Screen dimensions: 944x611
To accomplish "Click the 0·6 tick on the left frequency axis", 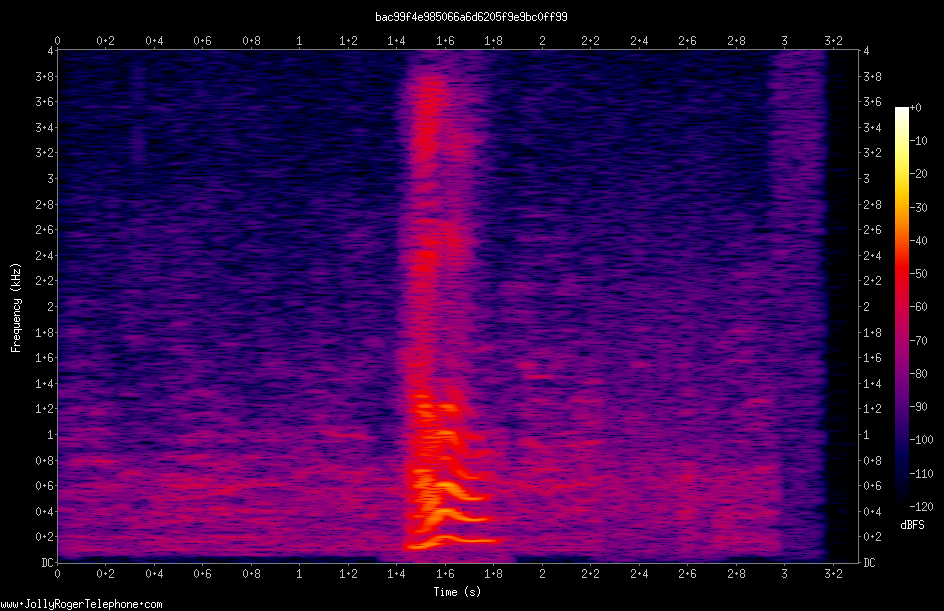I will [45, 486].
